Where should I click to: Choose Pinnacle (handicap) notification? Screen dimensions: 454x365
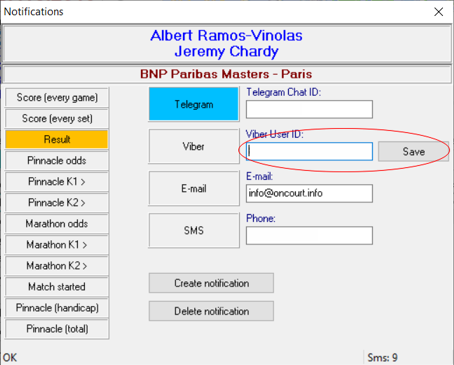click(57, 308)
